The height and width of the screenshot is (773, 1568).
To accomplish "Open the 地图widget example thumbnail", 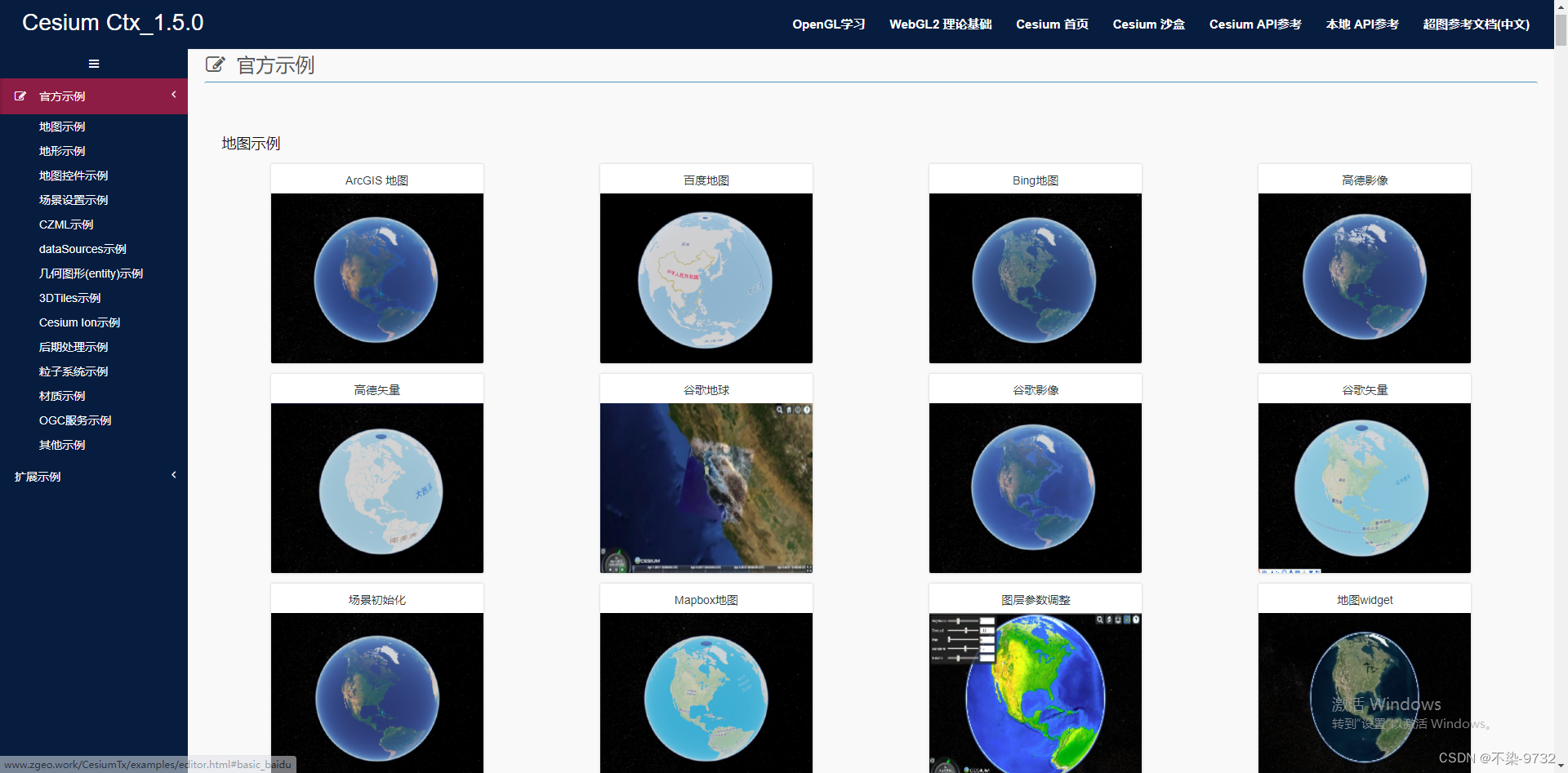I will (x=1365, y=693).
